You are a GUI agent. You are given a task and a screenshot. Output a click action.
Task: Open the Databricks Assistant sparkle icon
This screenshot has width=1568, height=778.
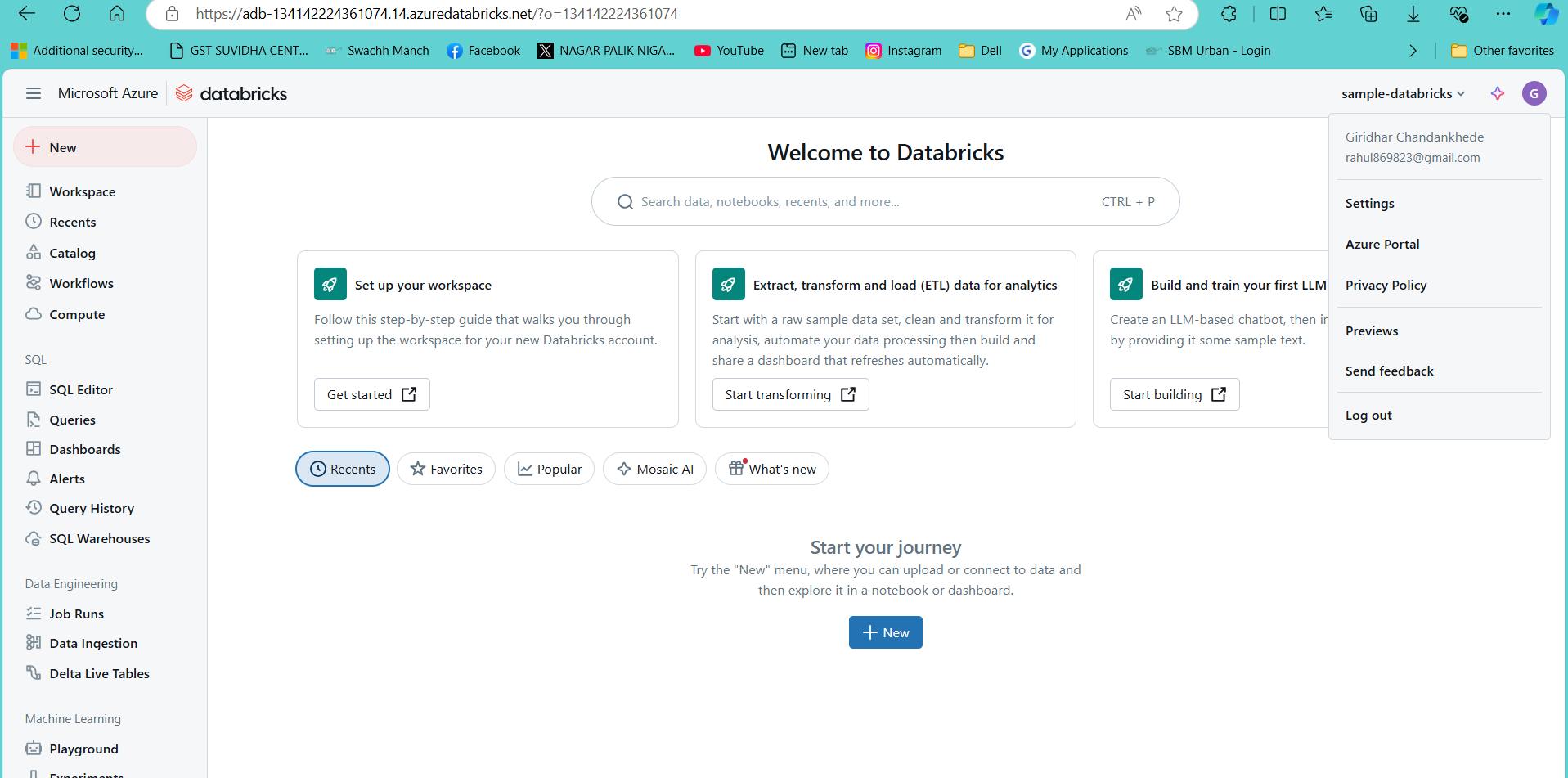1498,93
